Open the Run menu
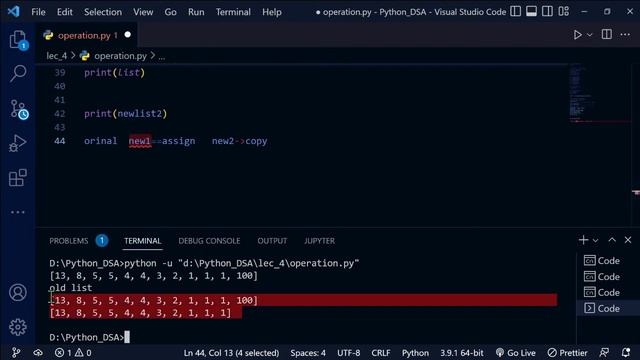 [x=196, y=12]
